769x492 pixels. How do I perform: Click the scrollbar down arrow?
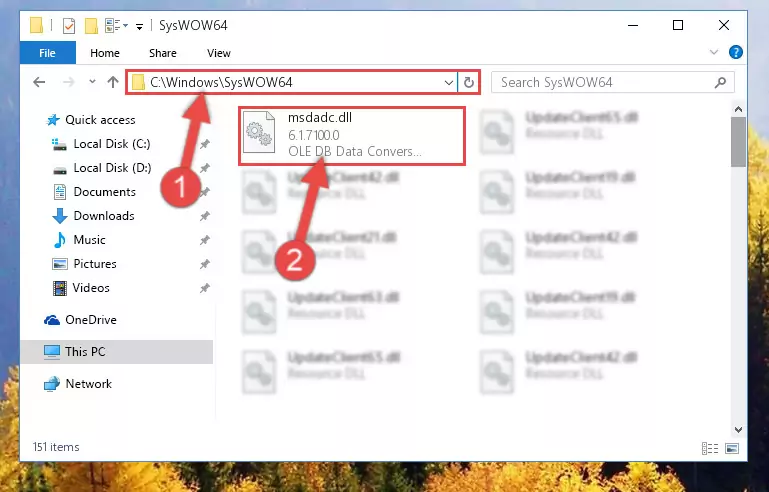(x=738, y=430)
